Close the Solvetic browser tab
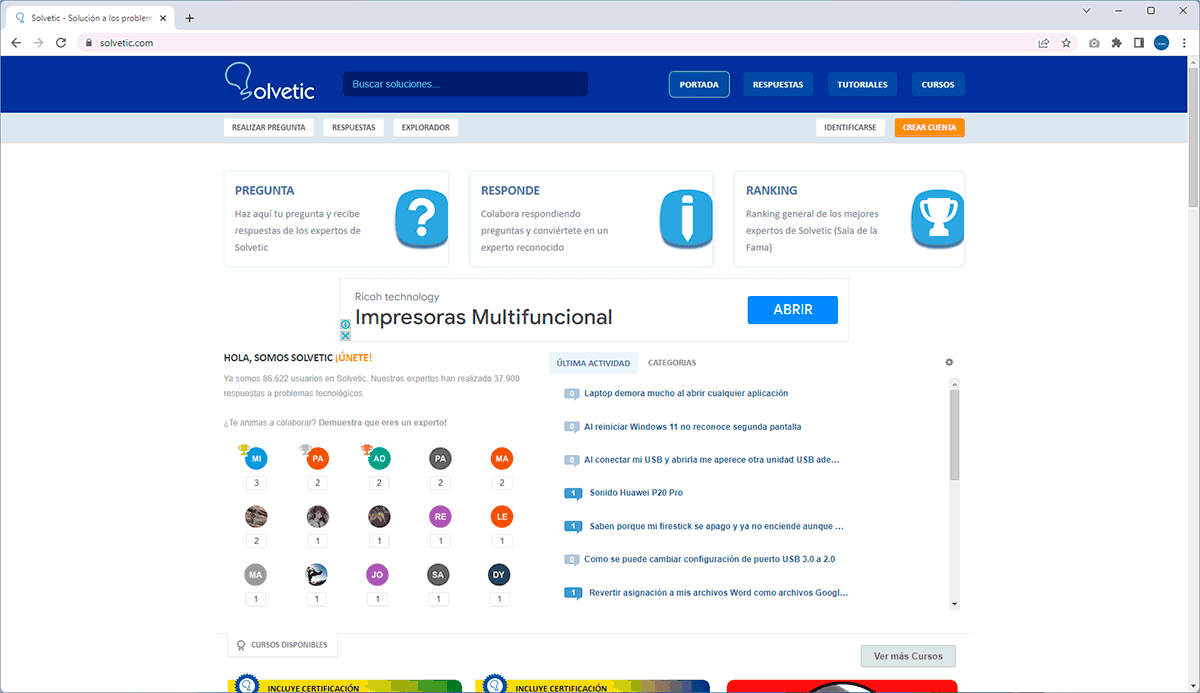This screenshot has width=1200, height=693. 163,18
